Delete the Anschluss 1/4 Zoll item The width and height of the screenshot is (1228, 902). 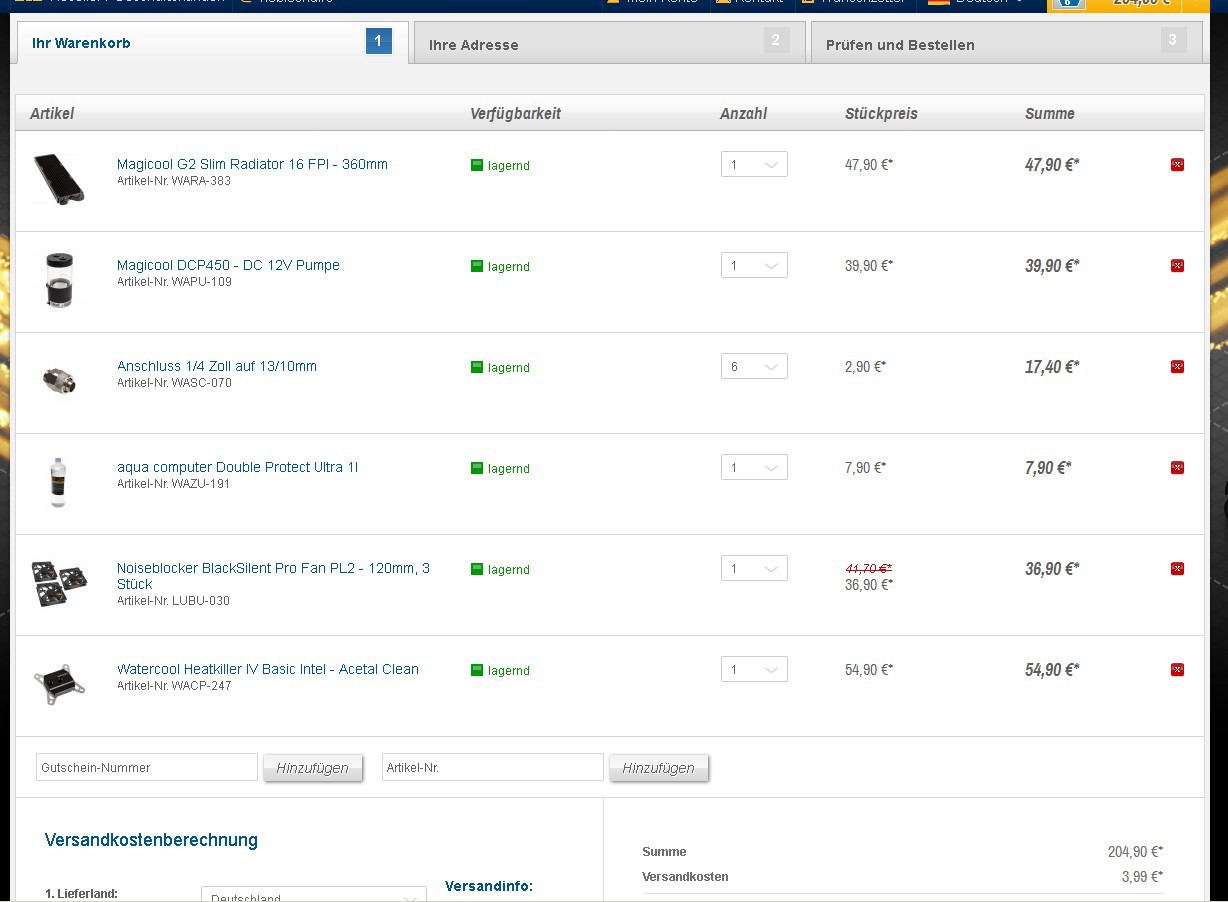coord(1177,367)
